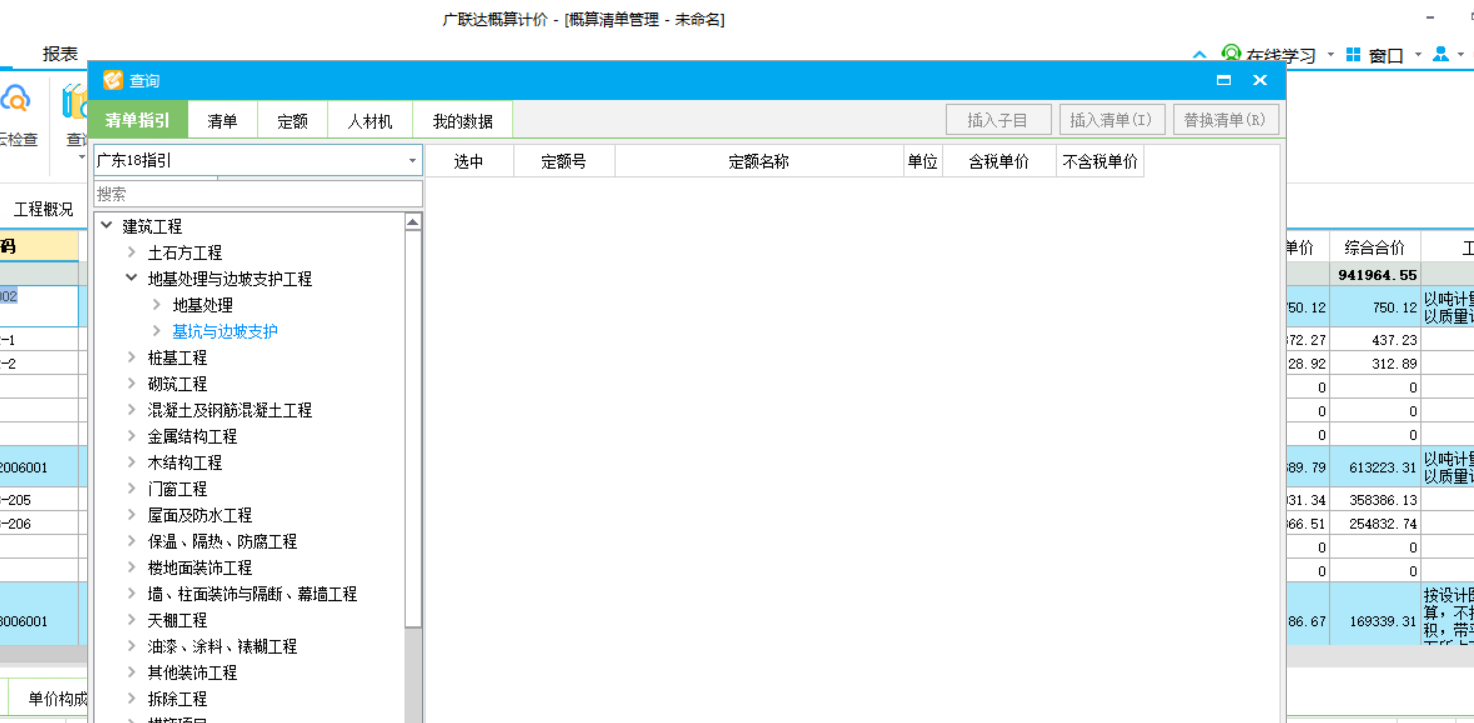Image resolution: width=1474 pixels, height=723 pixels.
Task: Switch to the 清单 tab
Action: point(222,121)
